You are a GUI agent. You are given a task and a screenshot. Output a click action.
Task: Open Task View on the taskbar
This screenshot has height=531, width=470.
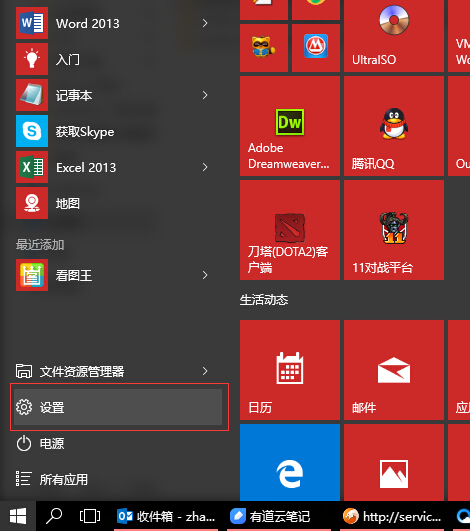click(x=90, y=516)
